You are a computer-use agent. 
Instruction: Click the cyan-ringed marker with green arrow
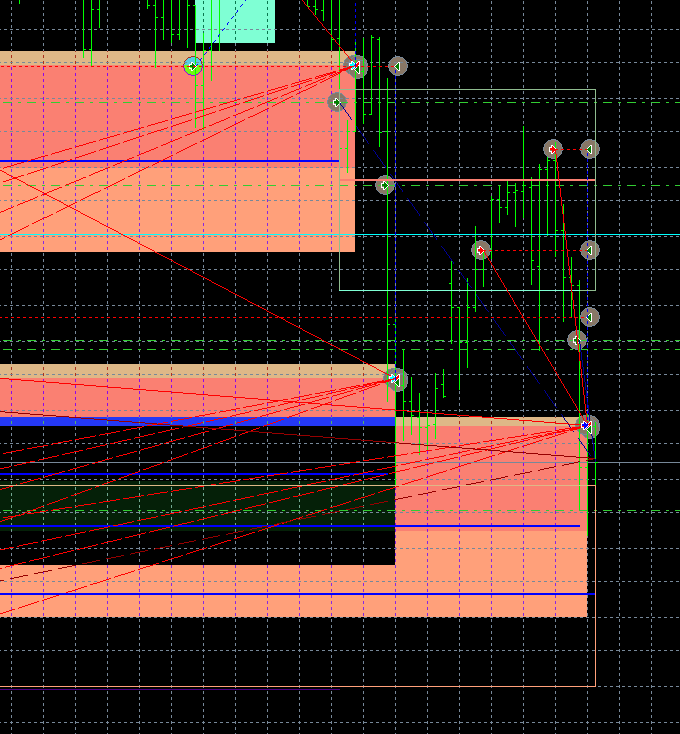[193, 66]
